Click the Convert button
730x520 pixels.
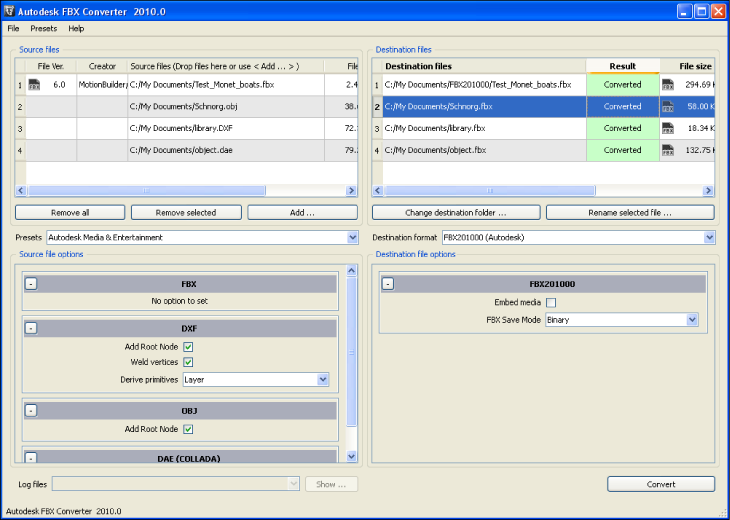661,484
